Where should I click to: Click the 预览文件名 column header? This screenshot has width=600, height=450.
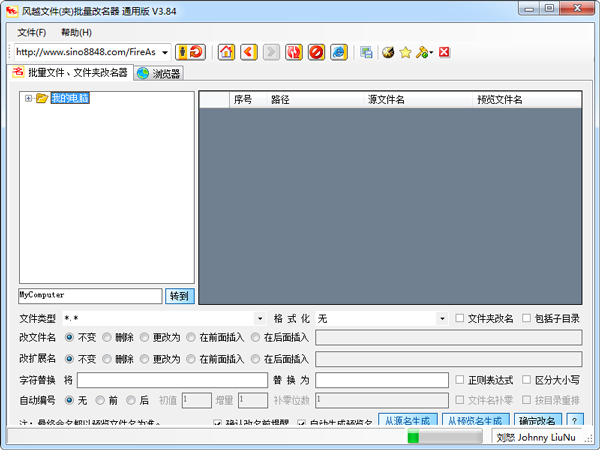pyautogui.click(x=527, y=100)
